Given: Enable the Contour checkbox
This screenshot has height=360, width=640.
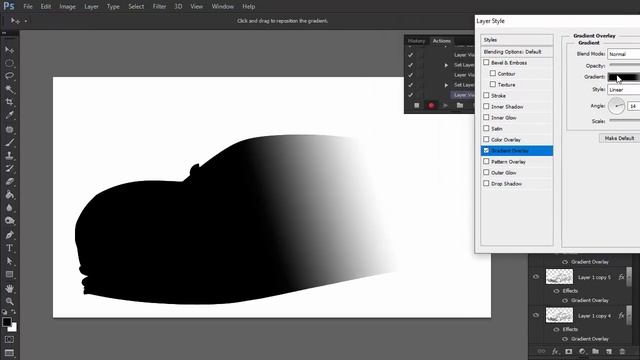Looking at the screenshot, I should tap(493, 73).
